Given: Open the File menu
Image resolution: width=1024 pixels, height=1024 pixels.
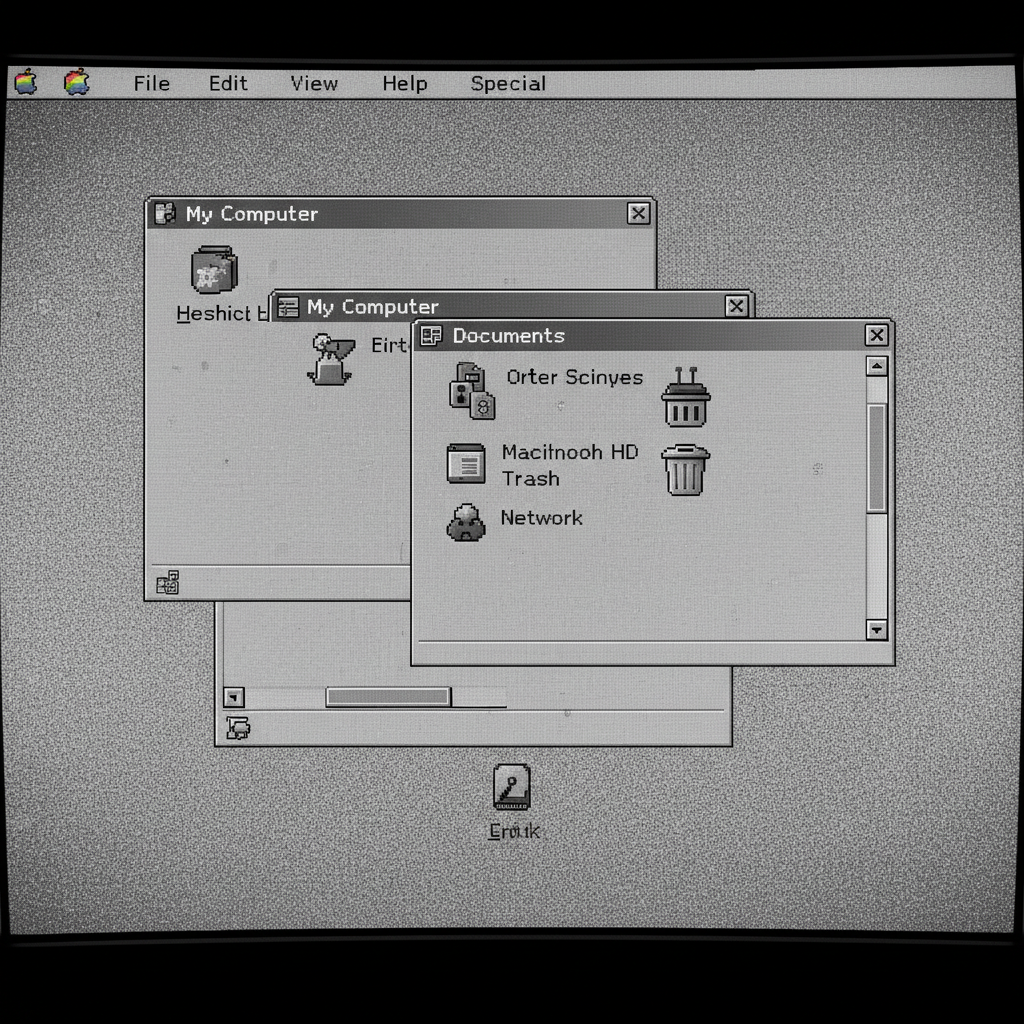Looking at the screenshot, I should coord(152,84).
